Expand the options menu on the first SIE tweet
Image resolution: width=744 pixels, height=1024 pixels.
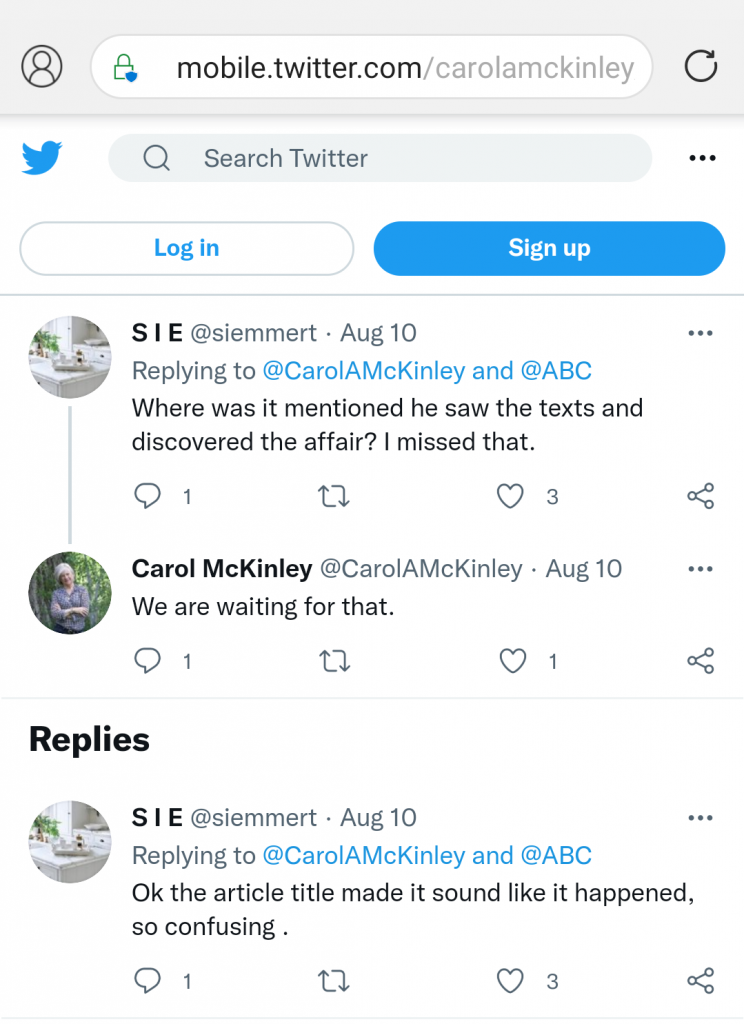700,333
